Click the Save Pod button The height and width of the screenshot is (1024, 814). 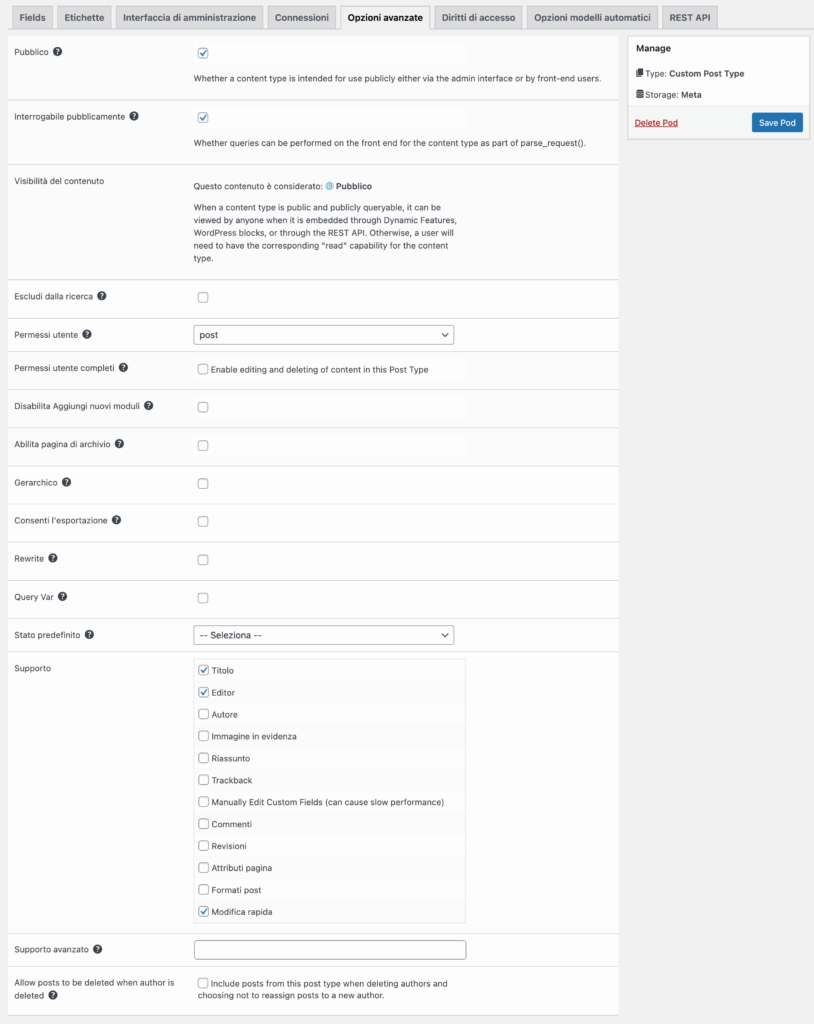(x=777, y=123)
